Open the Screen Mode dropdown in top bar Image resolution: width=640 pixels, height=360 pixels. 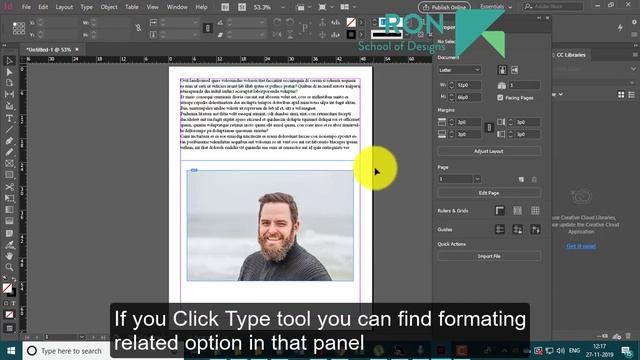tap(326, 7)
